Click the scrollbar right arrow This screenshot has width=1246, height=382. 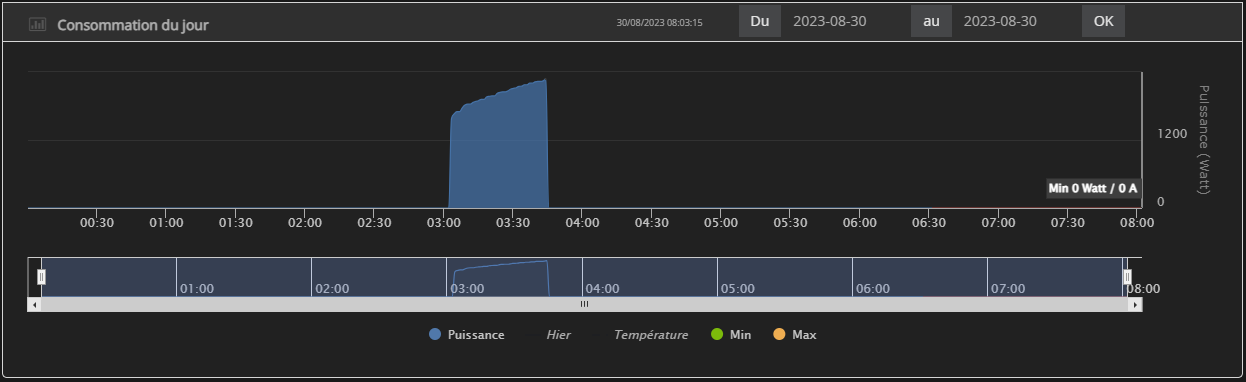[x=1135, y=304]
